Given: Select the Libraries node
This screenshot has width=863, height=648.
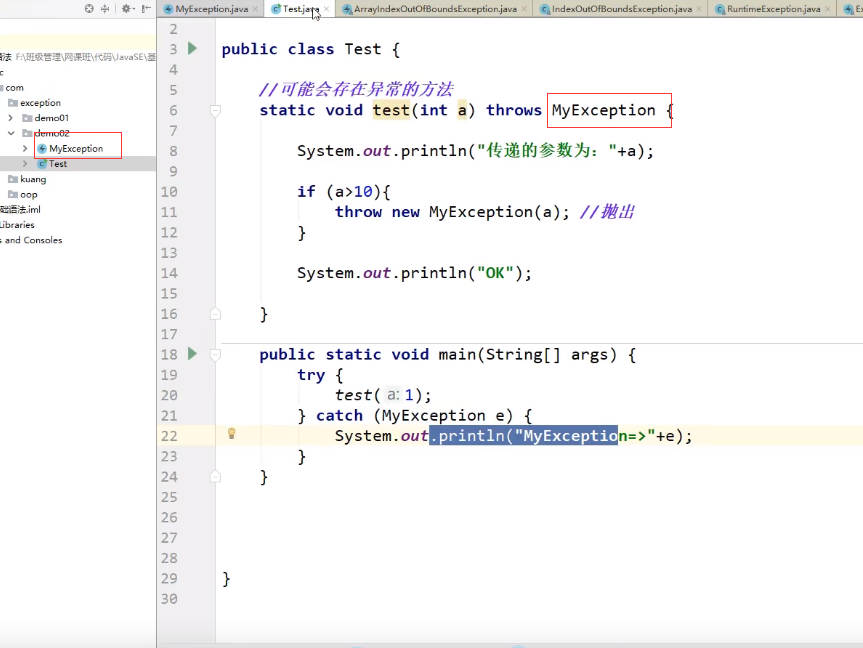Looking at the screenshot, I should click(17, 225).
